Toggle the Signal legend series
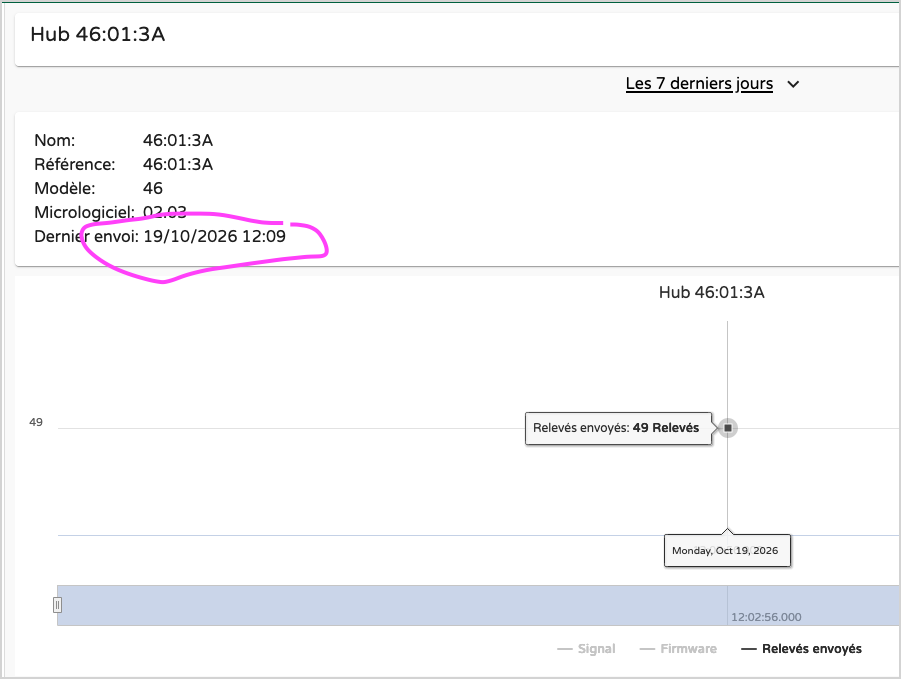Screen dimensions: 901x679 [587, 649]
